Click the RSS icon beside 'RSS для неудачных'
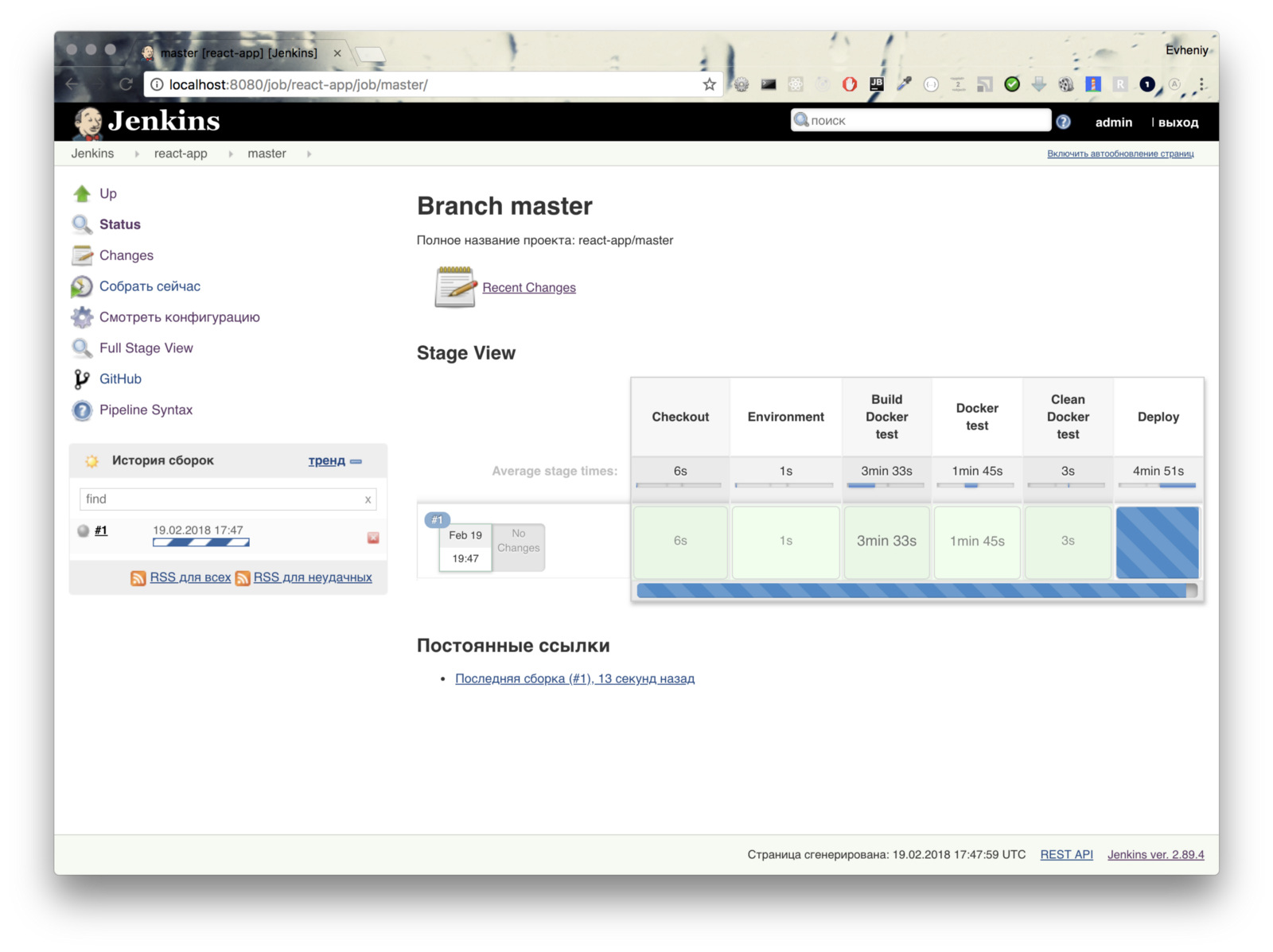The image size is (1273, 952). (x=243, y=578)
